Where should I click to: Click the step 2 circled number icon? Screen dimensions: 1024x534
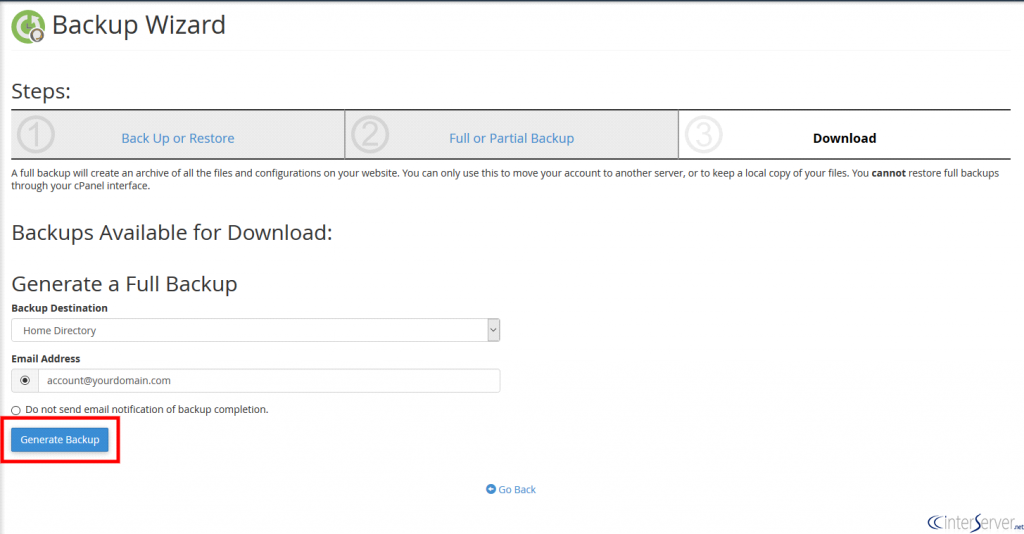click(x=370, y=136)
